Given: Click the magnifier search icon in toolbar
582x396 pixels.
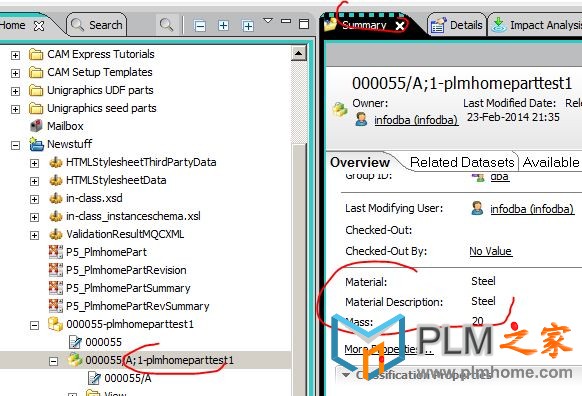Looking at the screenshot, I should 166,25.
